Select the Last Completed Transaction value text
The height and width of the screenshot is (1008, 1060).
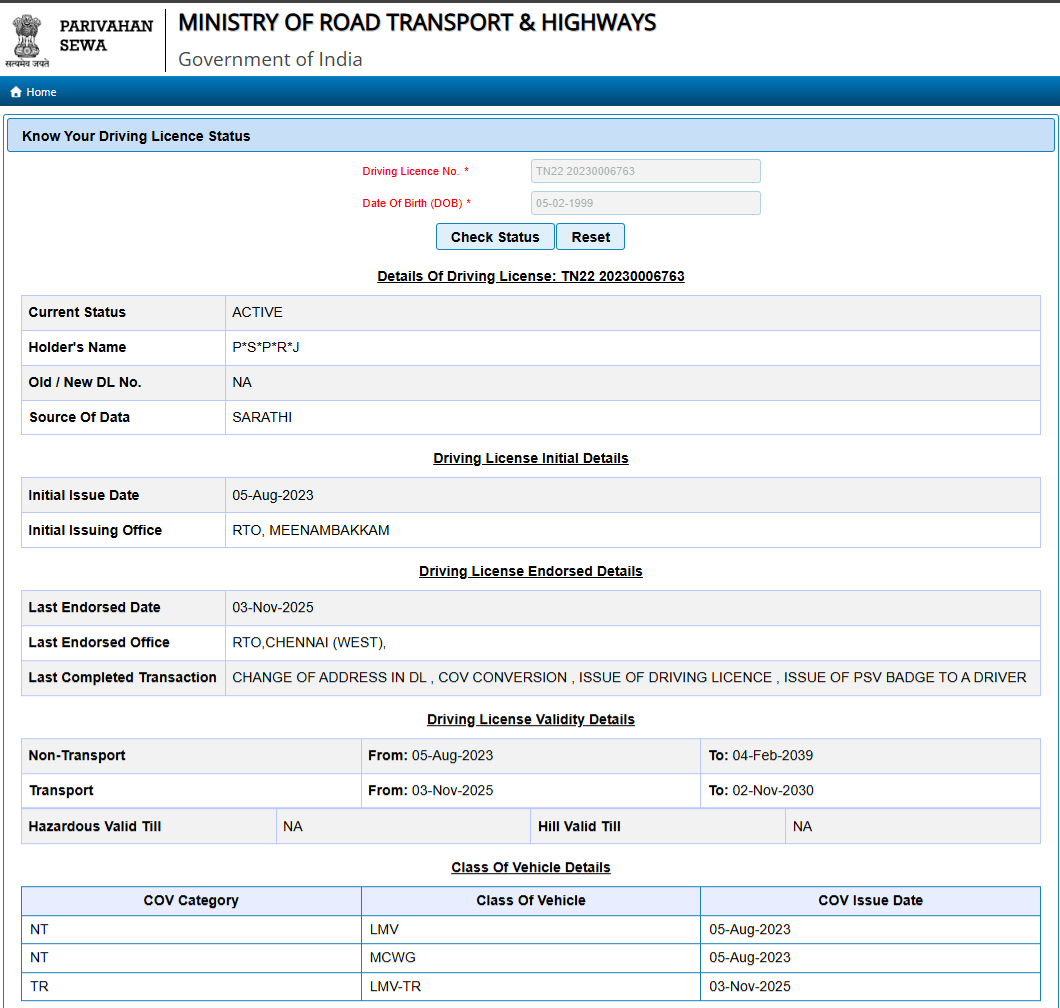[x=629, y=677]
